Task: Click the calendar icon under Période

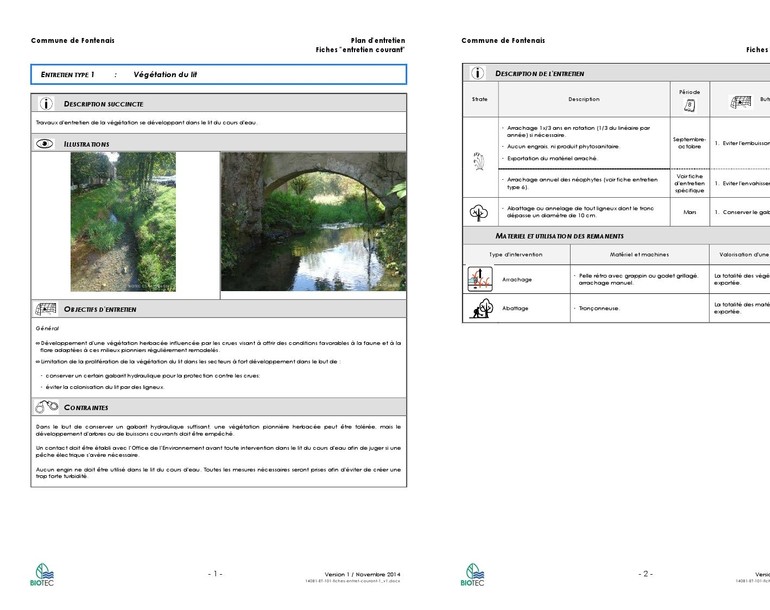Action: [x=689, y=105]
